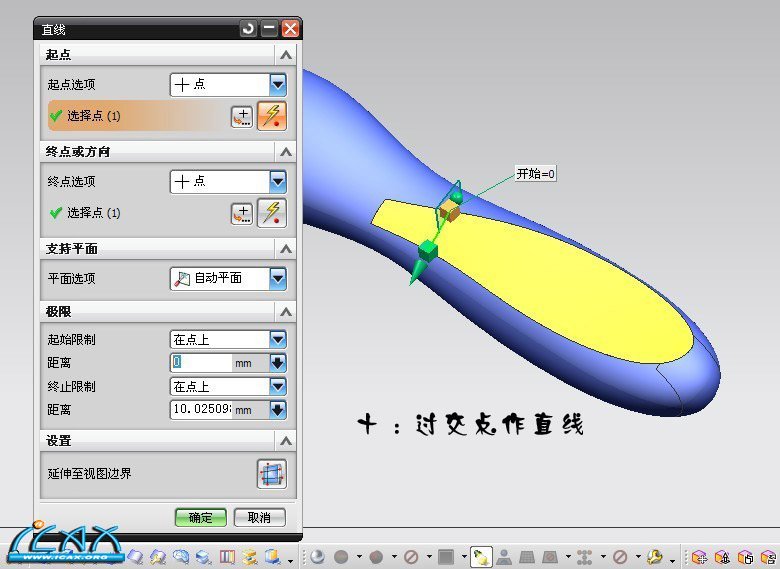Click the orange cube with plus icon
780x569 pixels.
point(699,557)
